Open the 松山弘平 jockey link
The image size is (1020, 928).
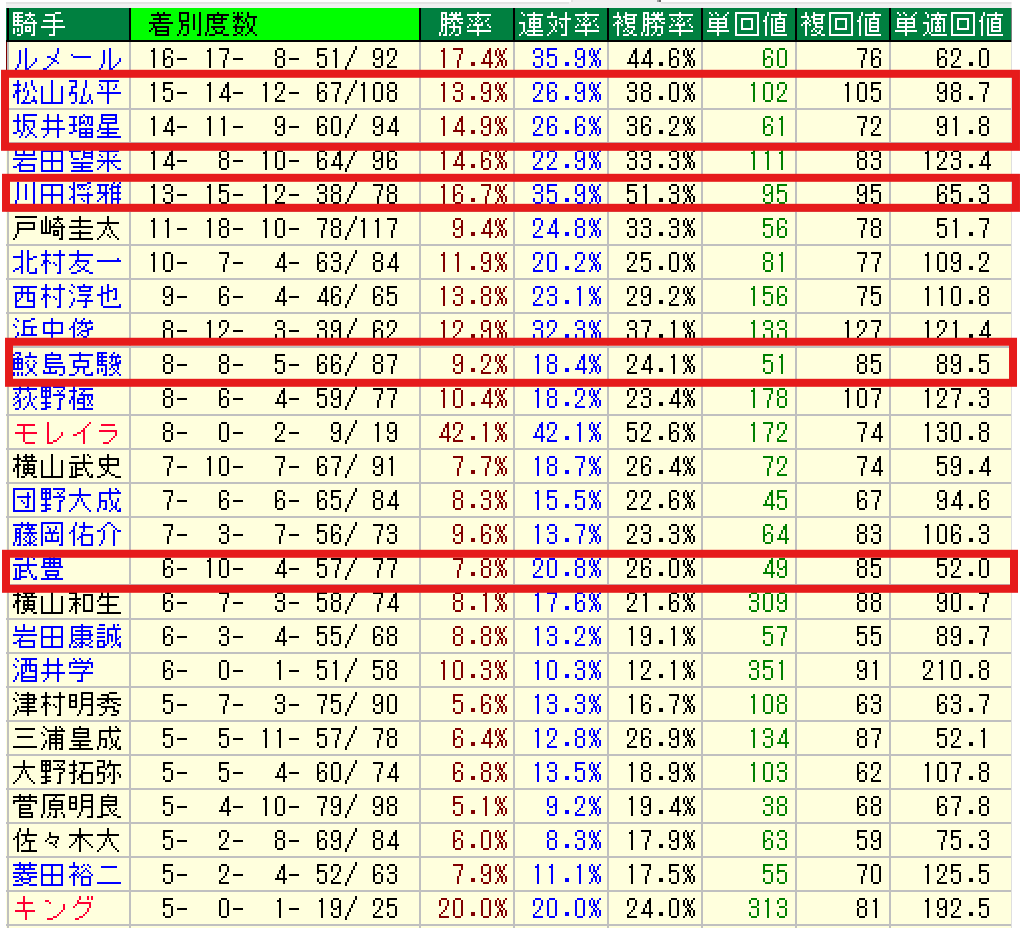pyautogui.click(x=67, y=93)
